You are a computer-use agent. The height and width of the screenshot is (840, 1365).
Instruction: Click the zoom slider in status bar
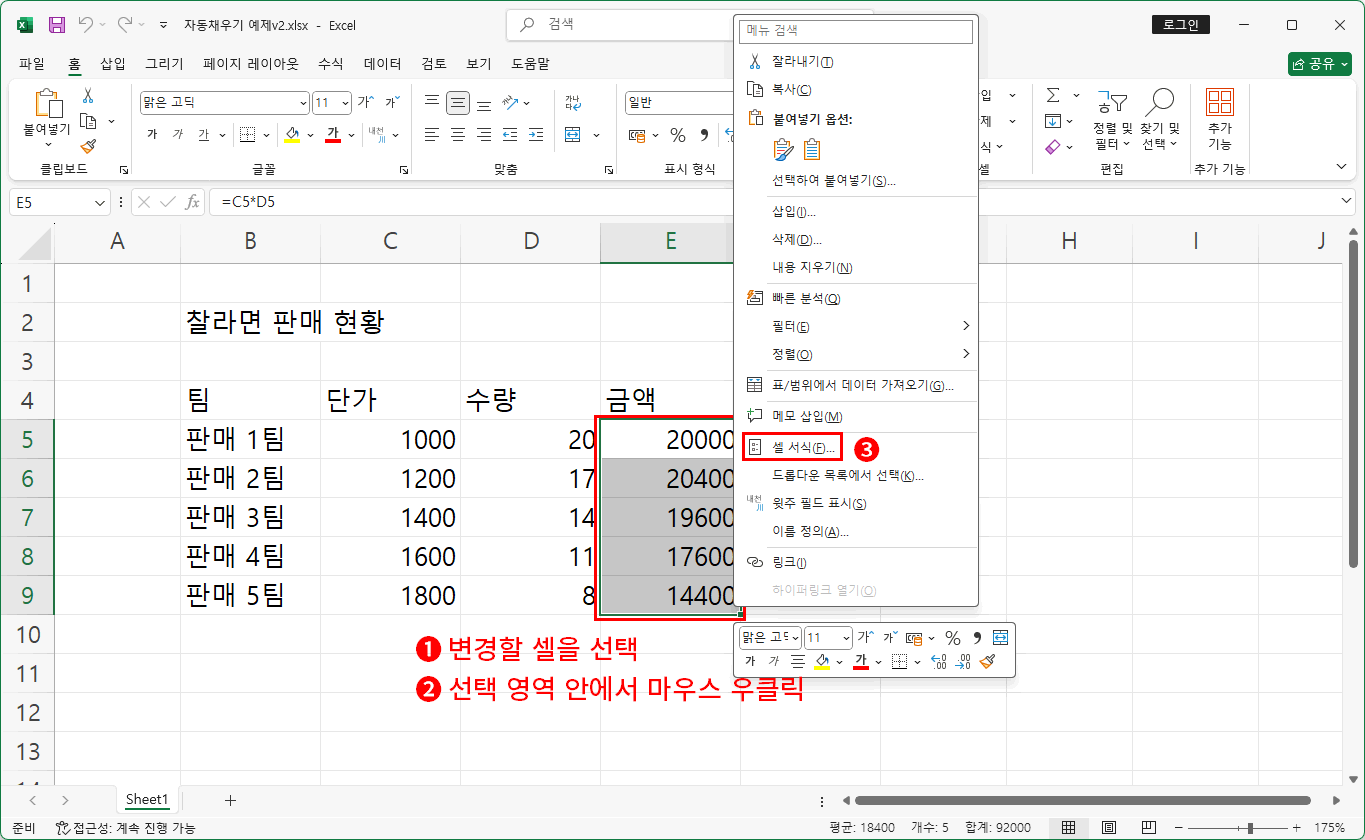point(1248,828)
